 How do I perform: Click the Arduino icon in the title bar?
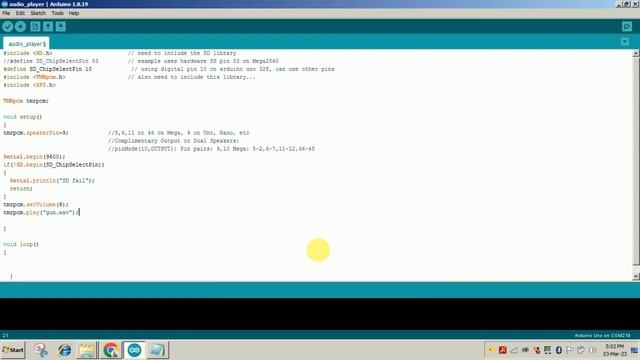[x=4, y=4]
